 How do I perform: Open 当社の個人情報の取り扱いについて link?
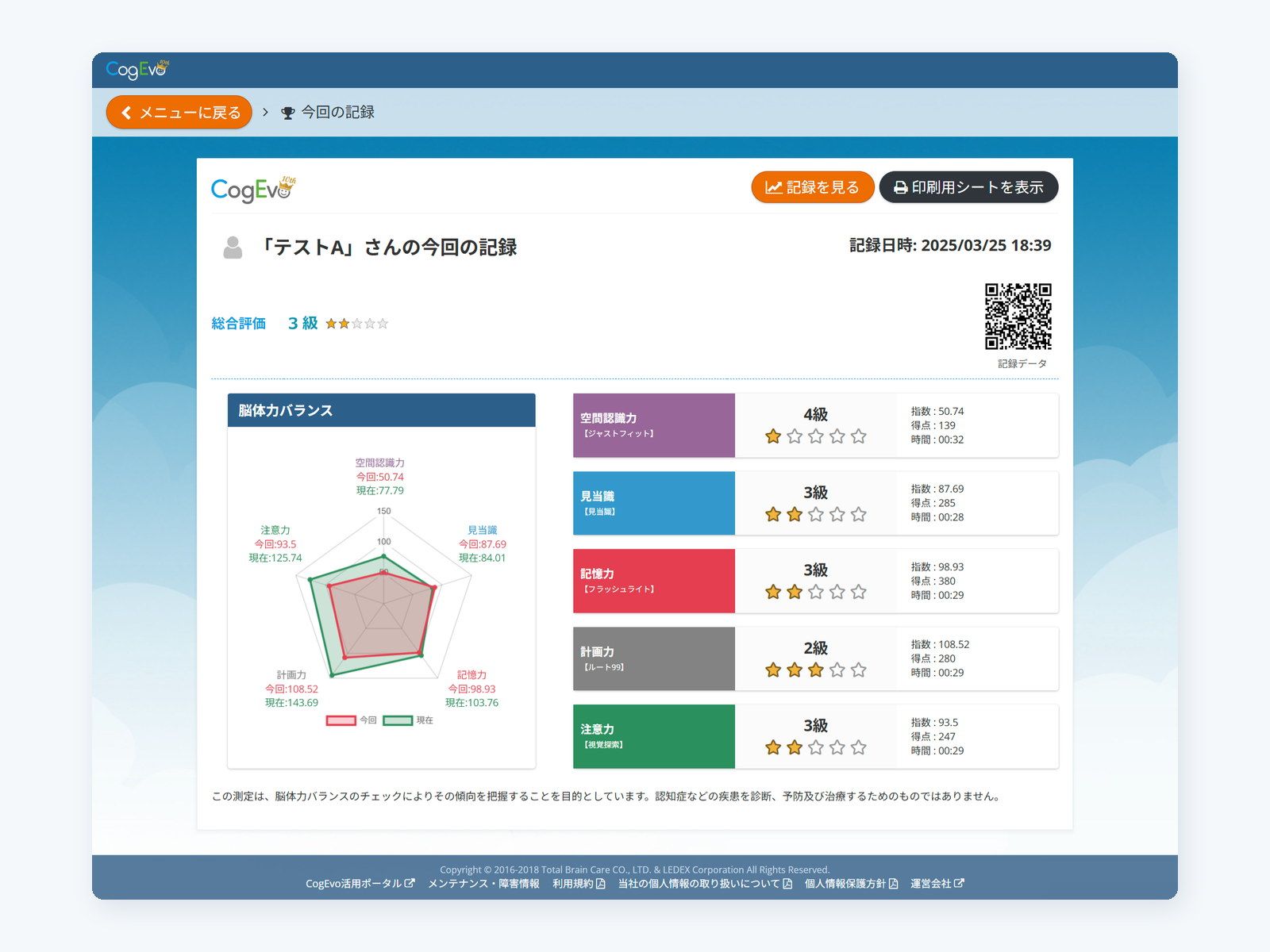click(x=705, y=884)
